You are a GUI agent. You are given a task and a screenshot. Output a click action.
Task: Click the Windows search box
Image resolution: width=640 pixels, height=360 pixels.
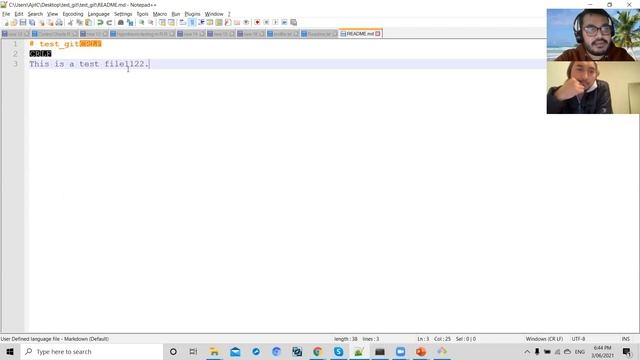pyautogui.click(x=91, y=351)
